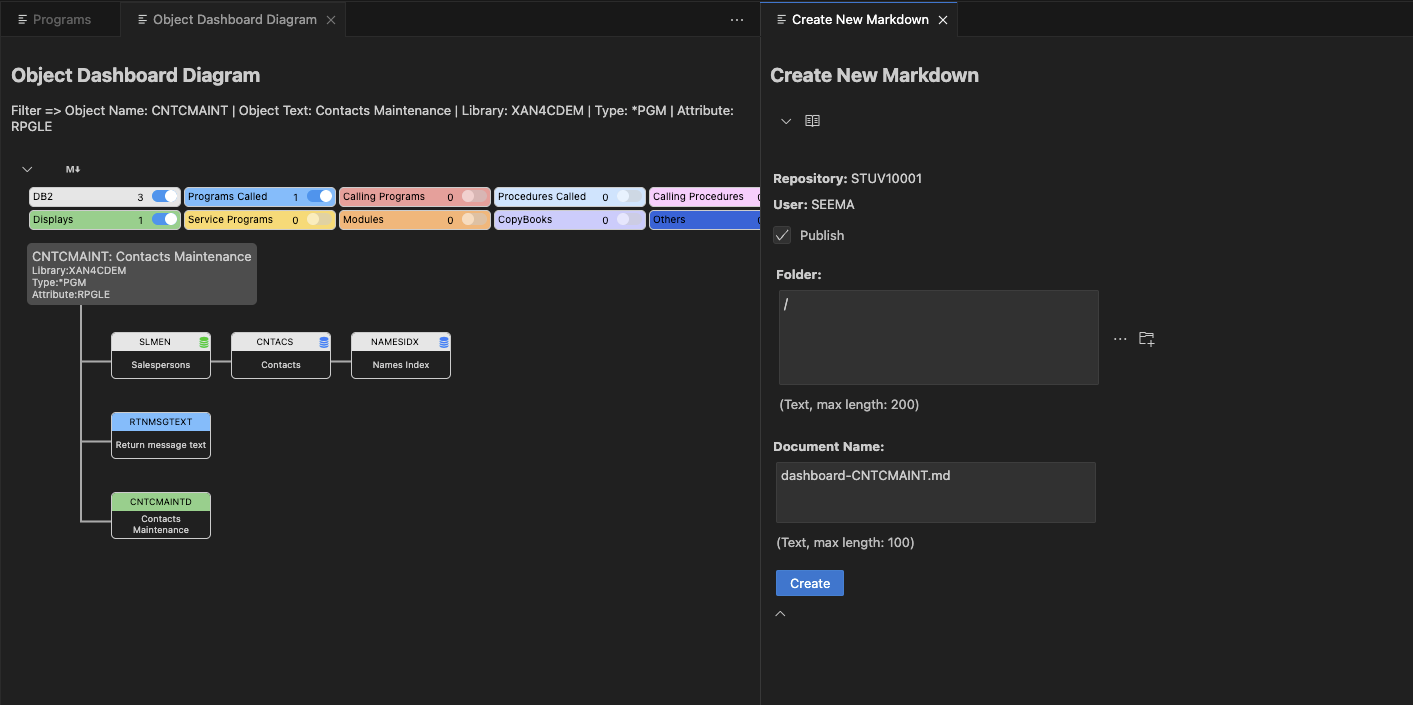The image size is (1413, 705).
Task: Select the RTNMSGTEXT program node
Action: [161, 435]
